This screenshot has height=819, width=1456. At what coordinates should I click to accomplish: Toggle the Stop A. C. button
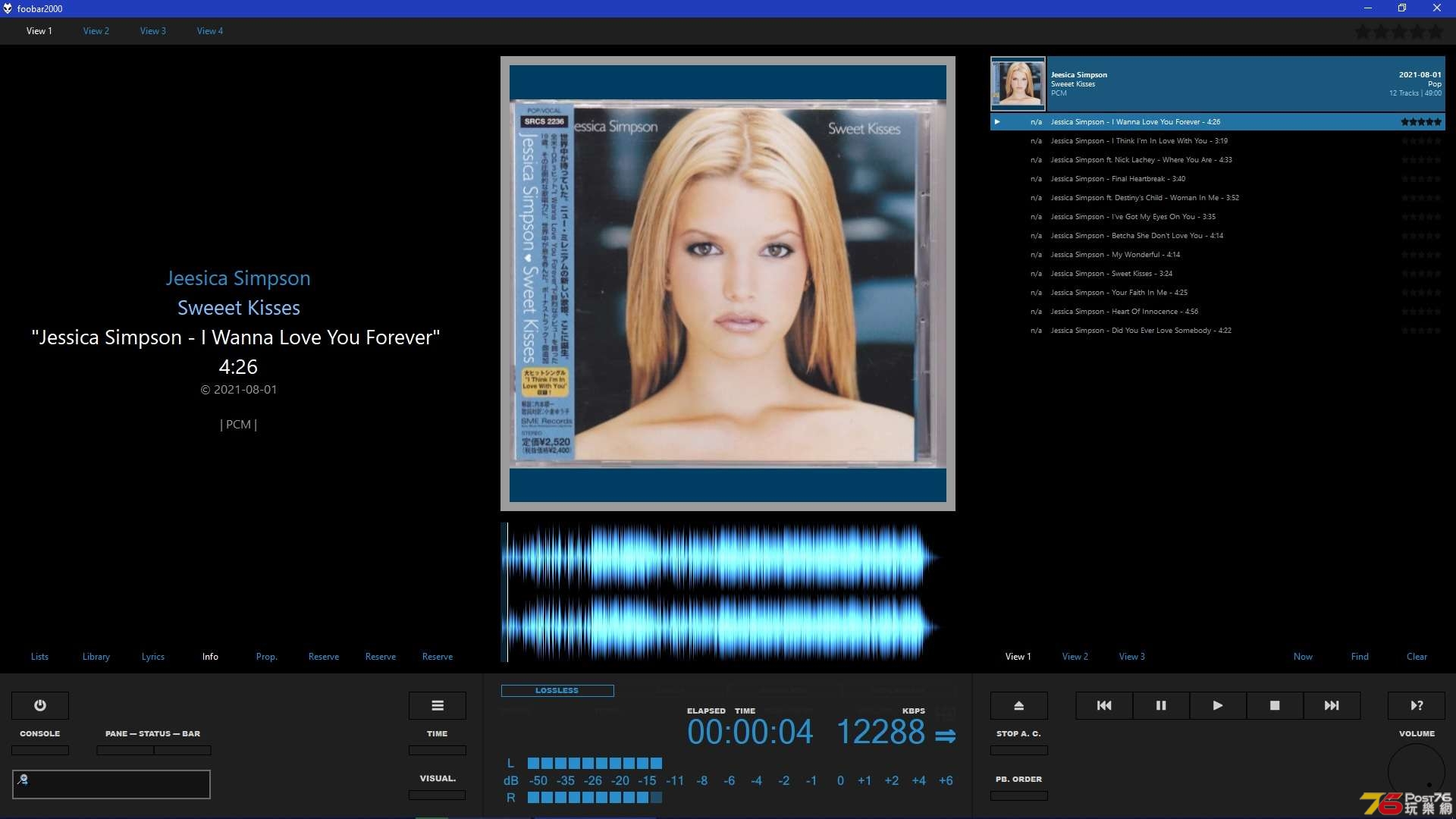(1019, 750)
